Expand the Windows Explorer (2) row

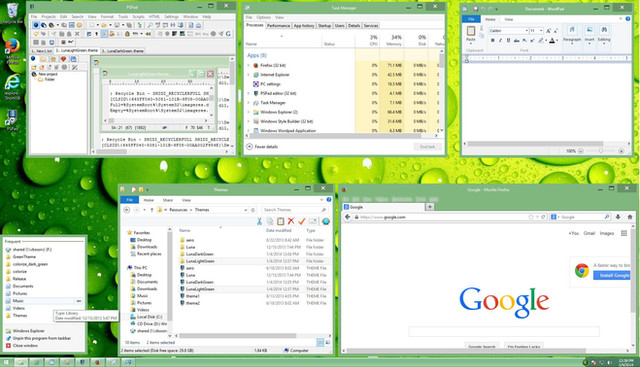point(249,112)
